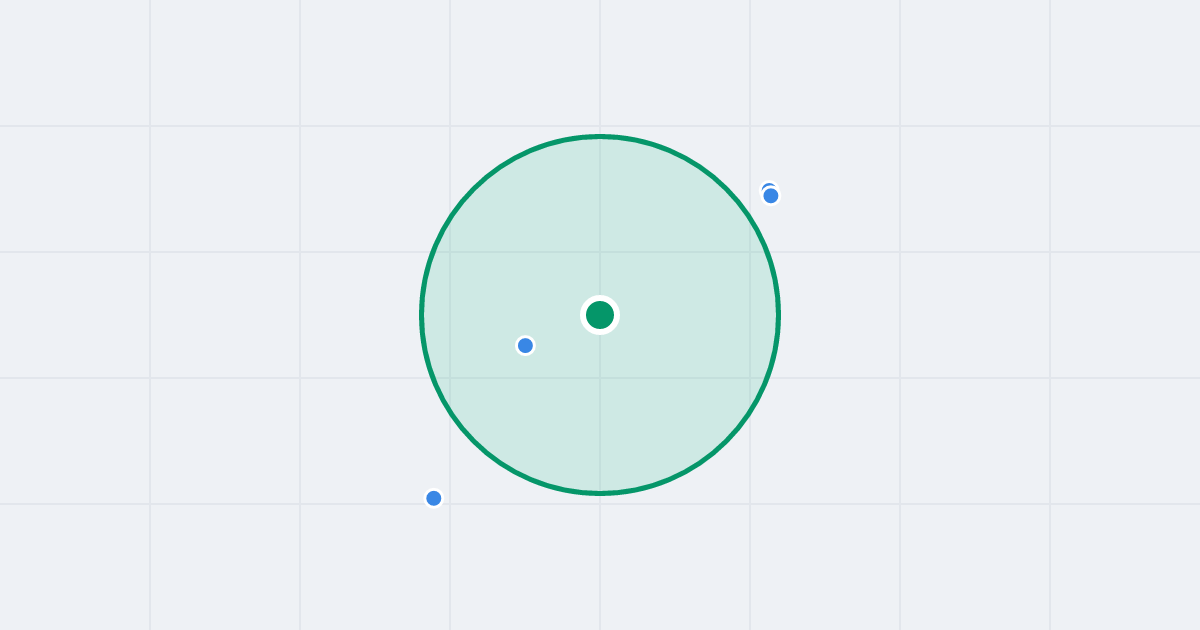This screenshot has width=1200, height=630.
Task: Click the grid intersection just left of the paired dots
Action: click(x=750, y=252)
